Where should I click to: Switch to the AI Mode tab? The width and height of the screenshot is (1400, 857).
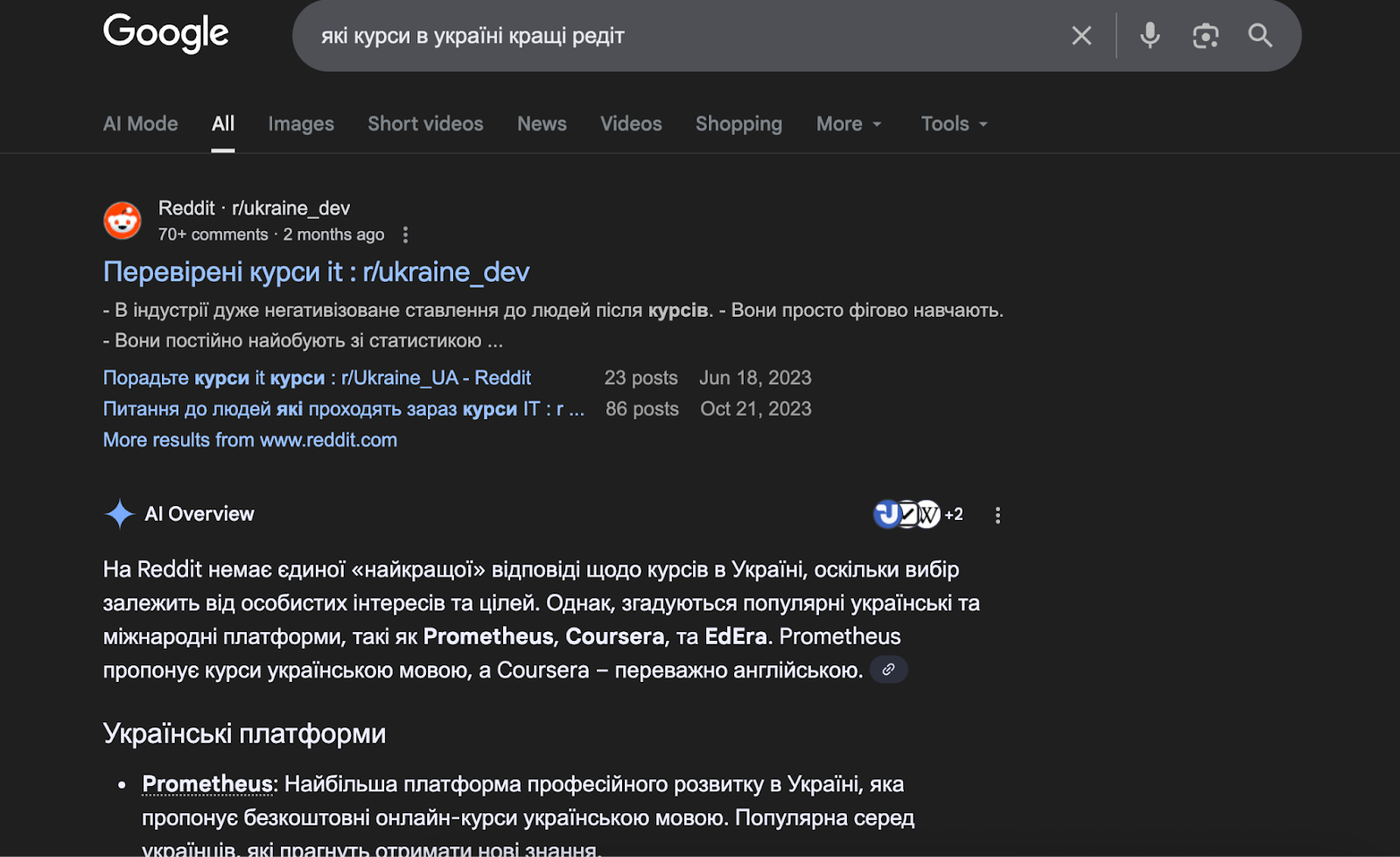click(x=141, y=123)
